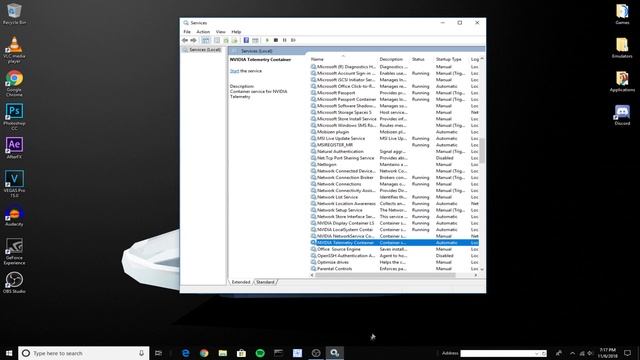This screenshot has width=640, height=360.
Task: Click the Stop Service square icon
Action: point(276,40)
